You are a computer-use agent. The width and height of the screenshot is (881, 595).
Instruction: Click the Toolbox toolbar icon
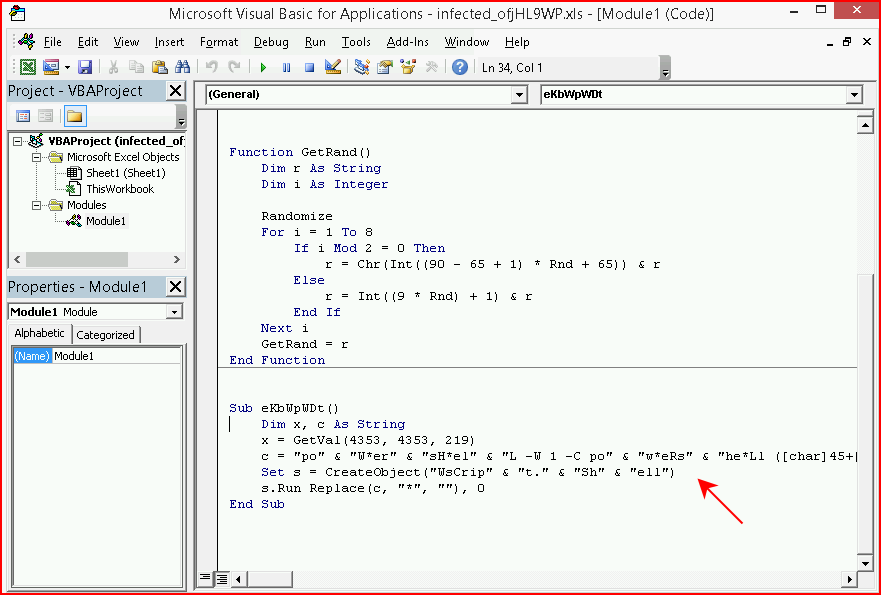pyautogui.click(x=432, y=67)
